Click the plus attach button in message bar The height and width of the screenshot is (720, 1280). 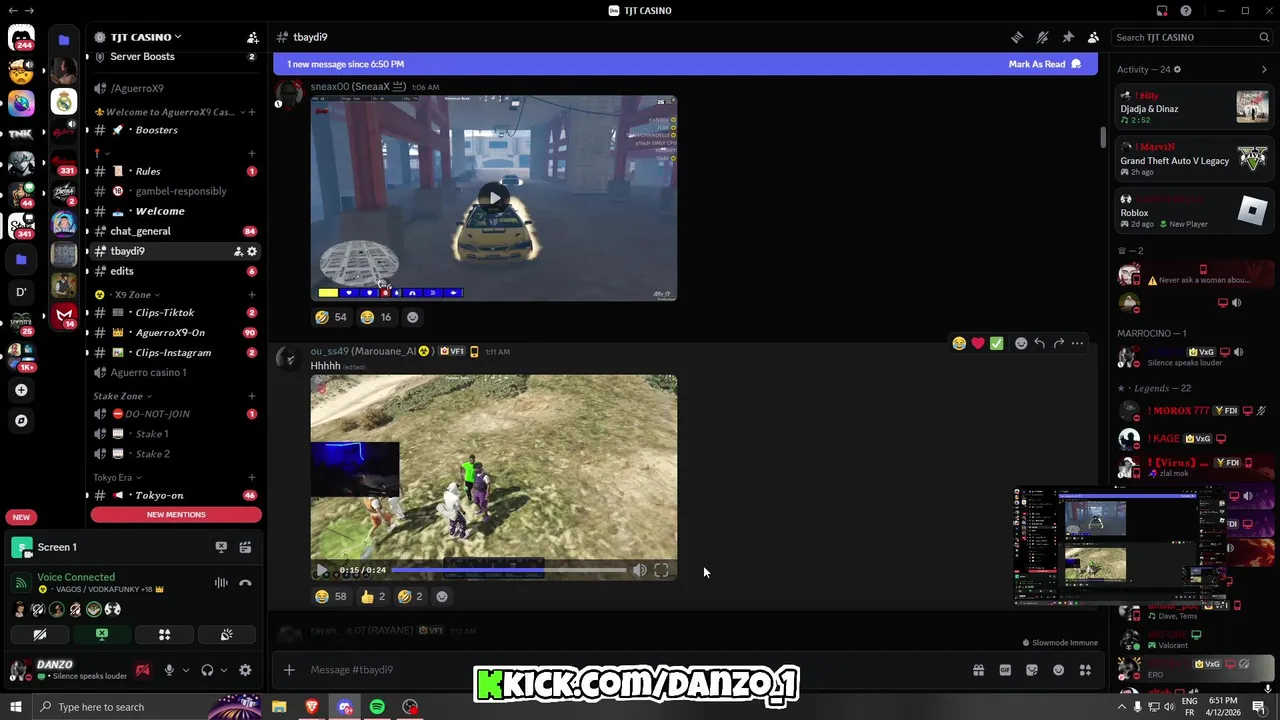(x=289, y=670)
